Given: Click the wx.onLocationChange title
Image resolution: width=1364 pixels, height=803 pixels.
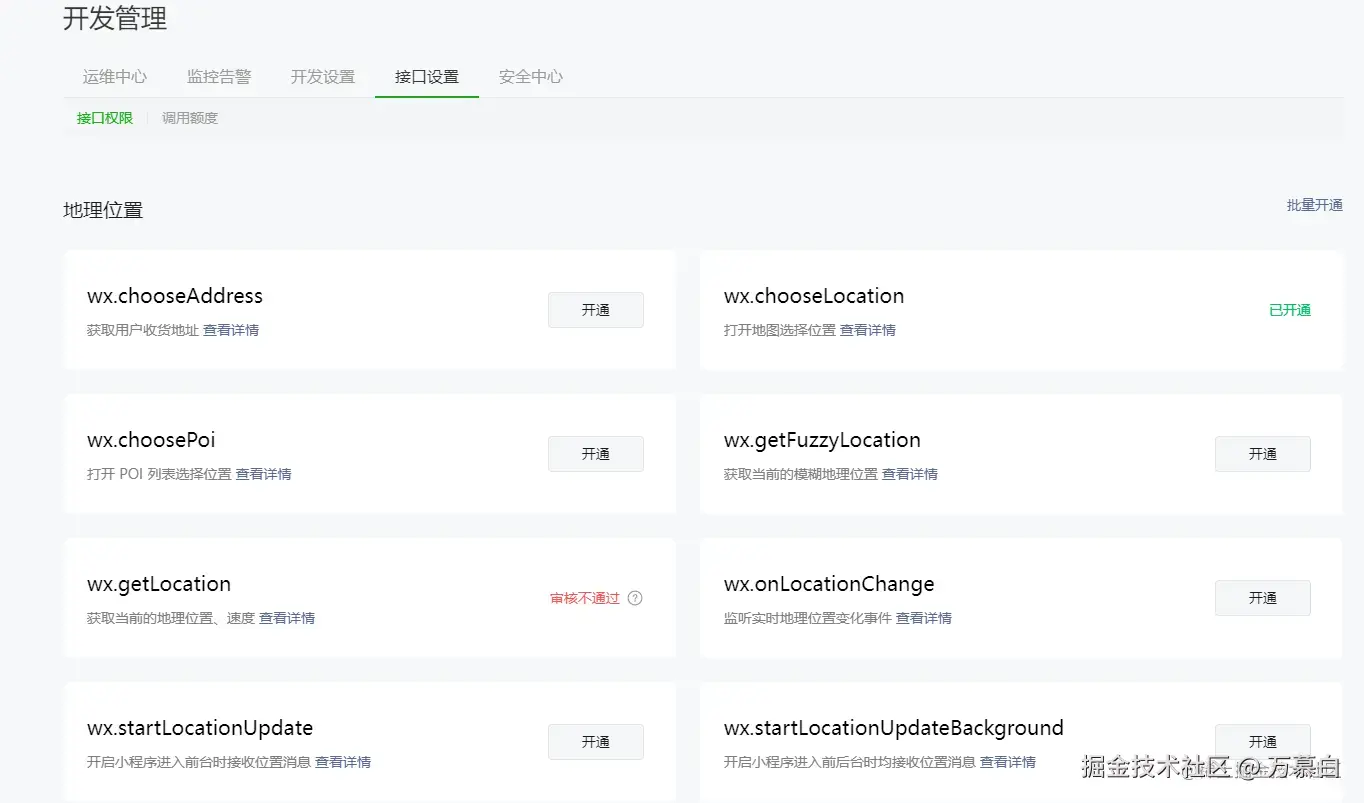Looking at the screenshot, I should click(829, 584).
